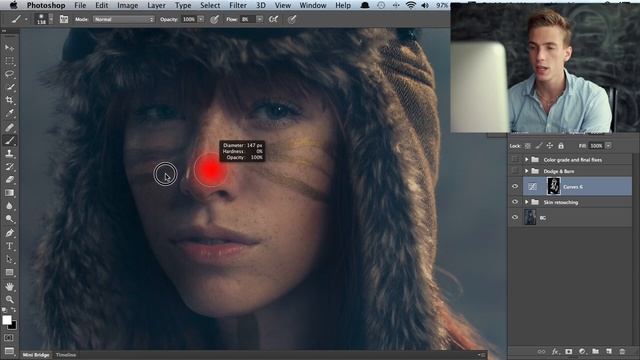
Task: Select the Rectangular Marquee tool
Action: click(x=9, y=61)
